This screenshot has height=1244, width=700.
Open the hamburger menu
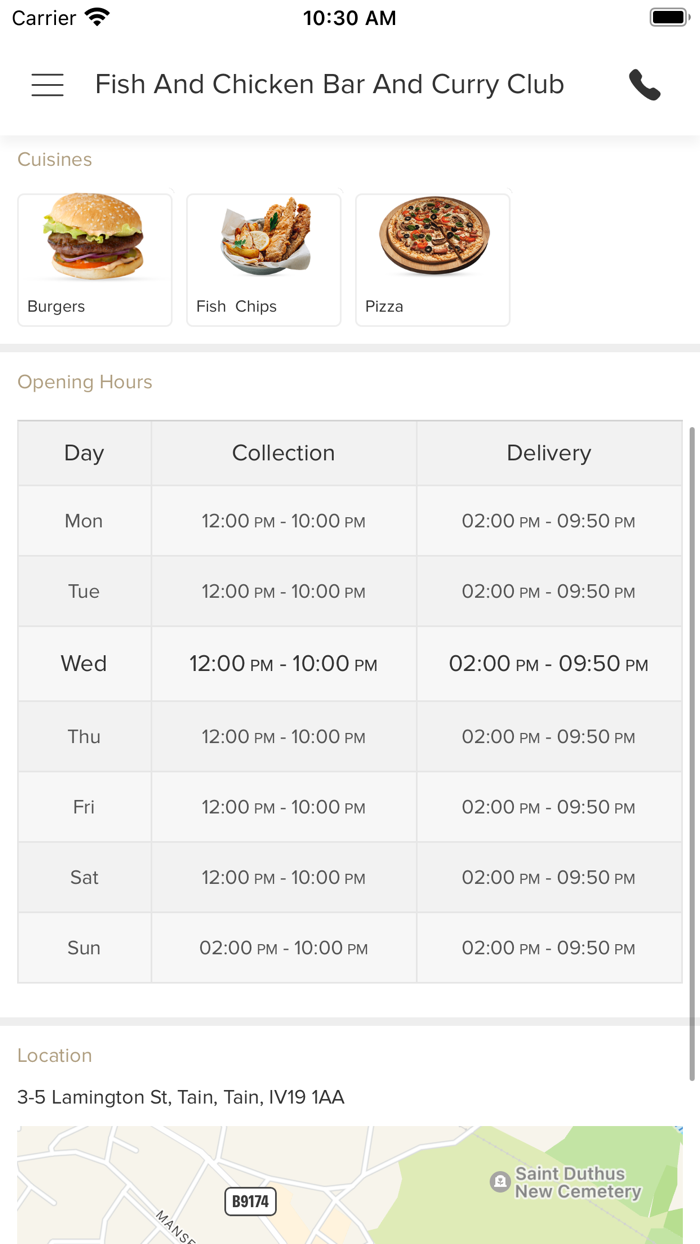47,85
